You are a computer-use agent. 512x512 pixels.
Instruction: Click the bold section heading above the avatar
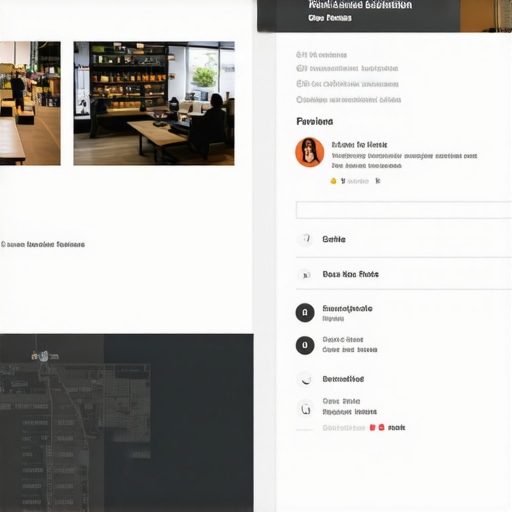(315, 121)
